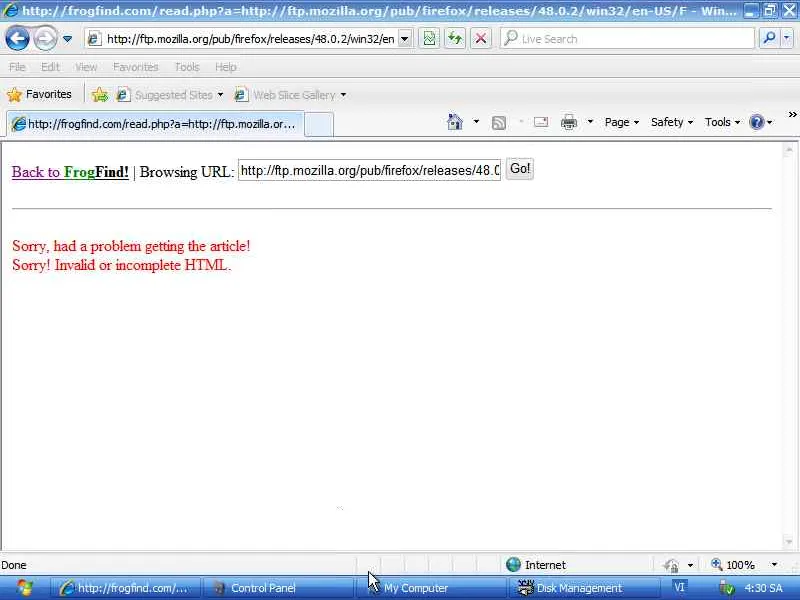Click the Search magnifier button

(769, 38)
